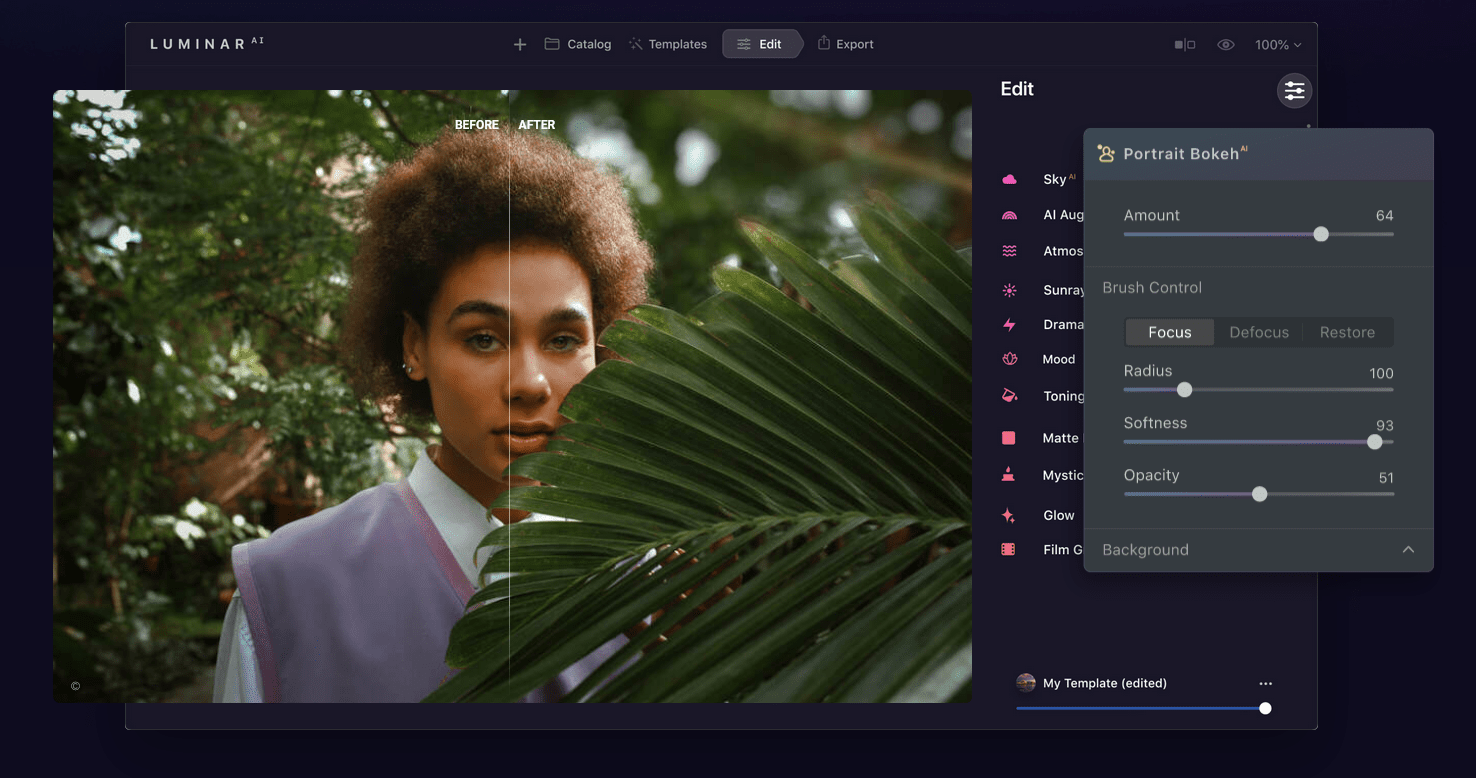1476x778 pixels.
Task: Select the Toning paint bucket tool
Action: (x=1010, y=396)
